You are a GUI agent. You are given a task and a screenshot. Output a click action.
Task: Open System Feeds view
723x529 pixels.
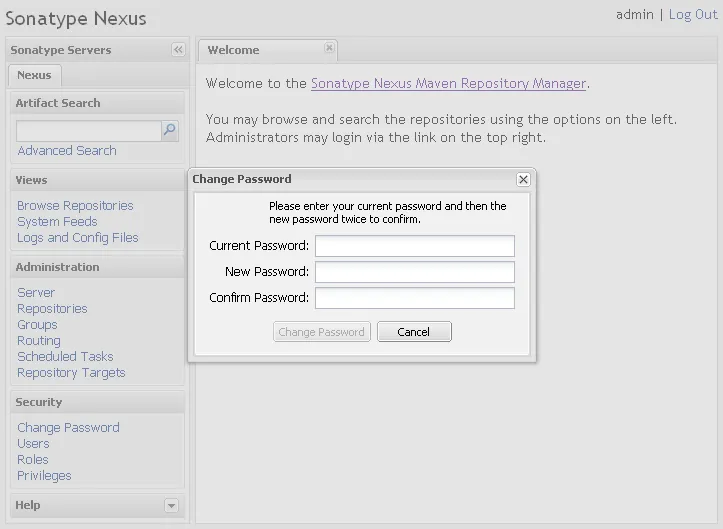pyautogui.click(x=57, y=221)
